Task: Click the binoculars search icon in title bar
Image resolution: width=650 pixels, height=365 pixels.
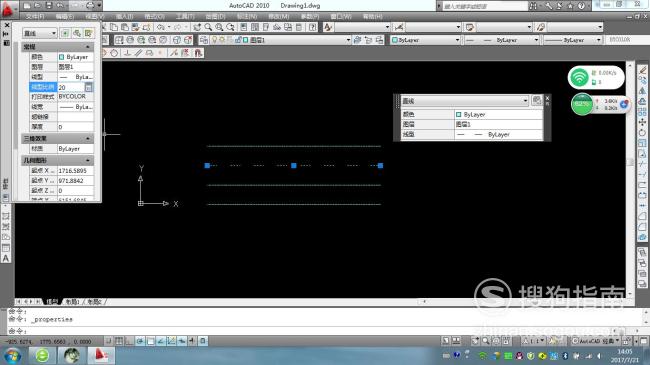Action: click(534, 6)
